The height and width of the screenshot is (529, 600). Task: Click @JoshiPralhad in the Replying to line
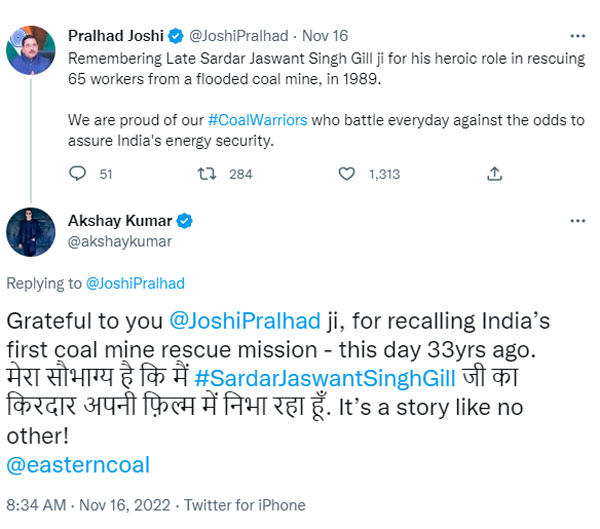pos(135,283)
